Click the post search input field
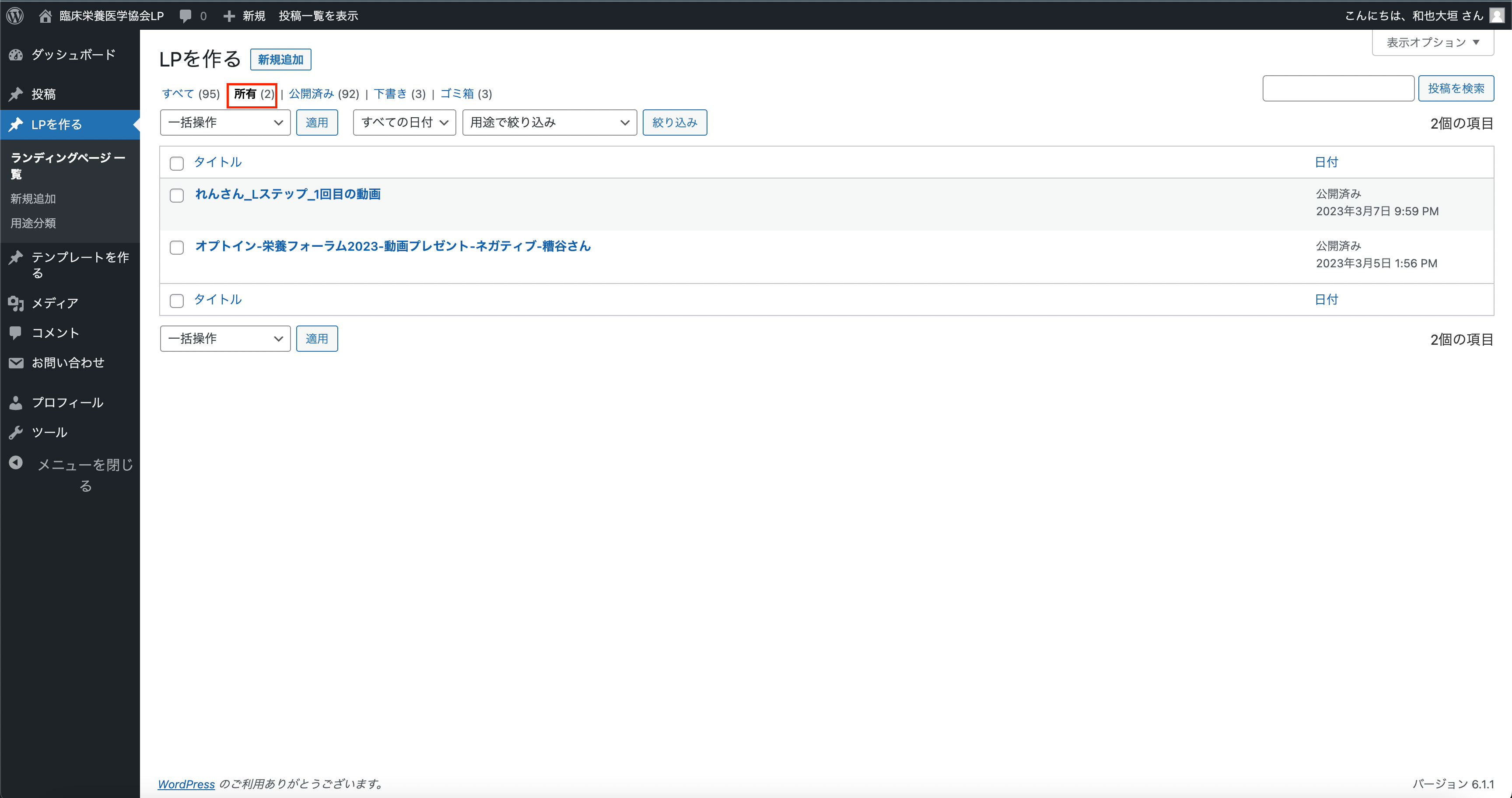The height and width of the screenshot is (798, 1512). pyautogui.click(x=1338, y=89)
